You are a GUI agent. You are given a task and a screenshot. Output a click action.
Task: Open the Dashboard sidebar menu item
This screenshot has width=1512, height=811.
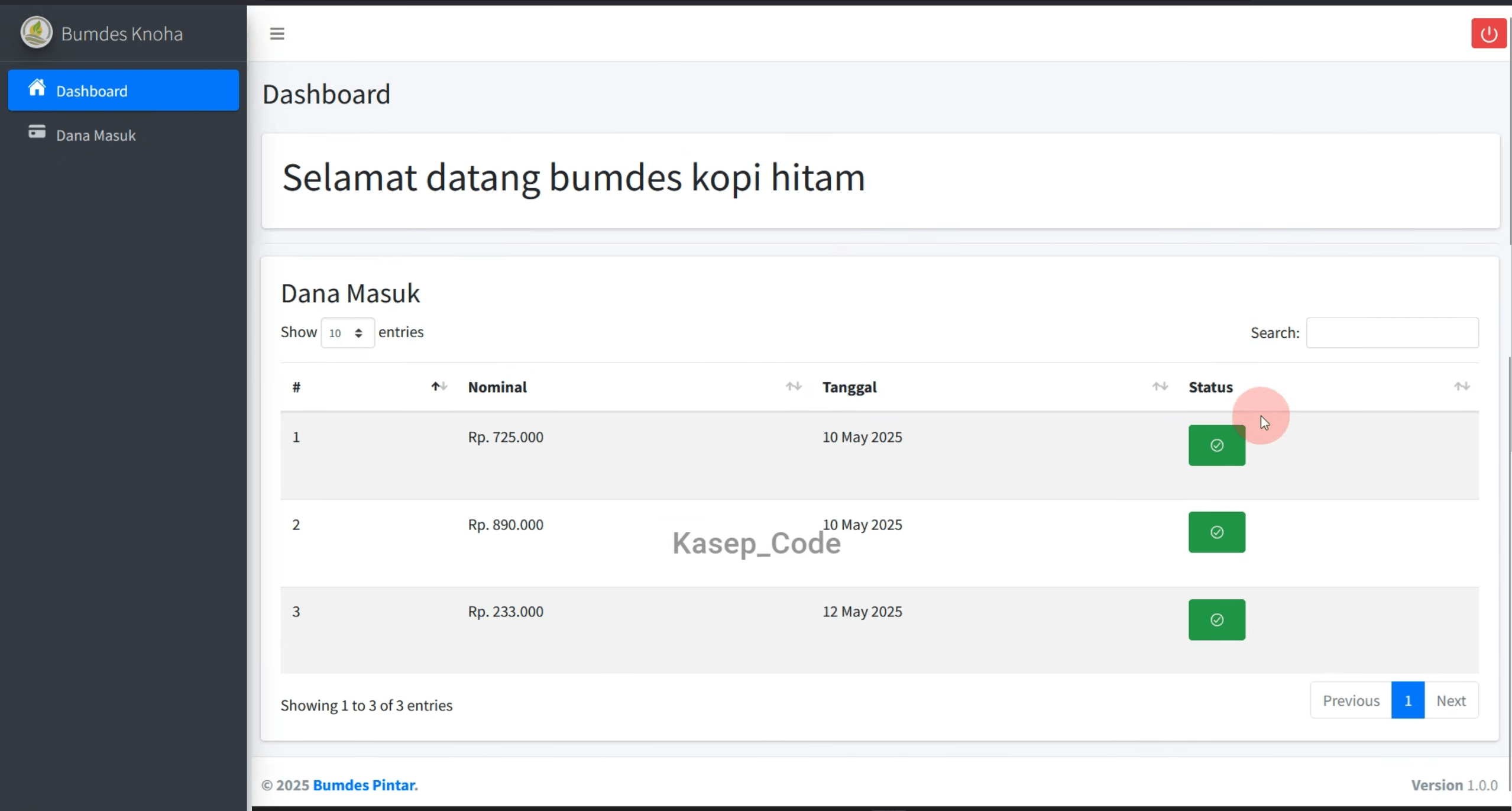(x=123, y=91)
